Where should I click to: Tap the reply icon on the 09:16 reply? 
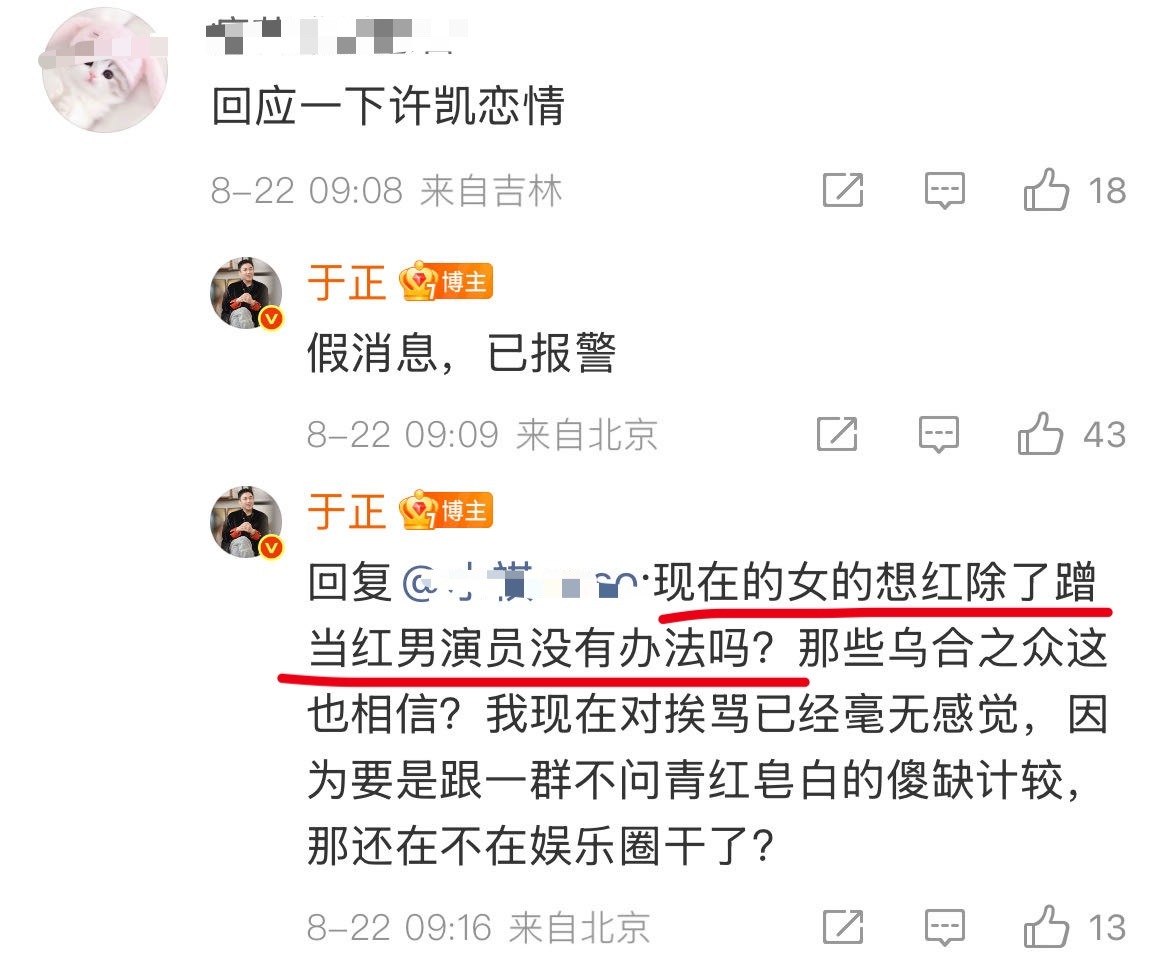click(944, 927)
